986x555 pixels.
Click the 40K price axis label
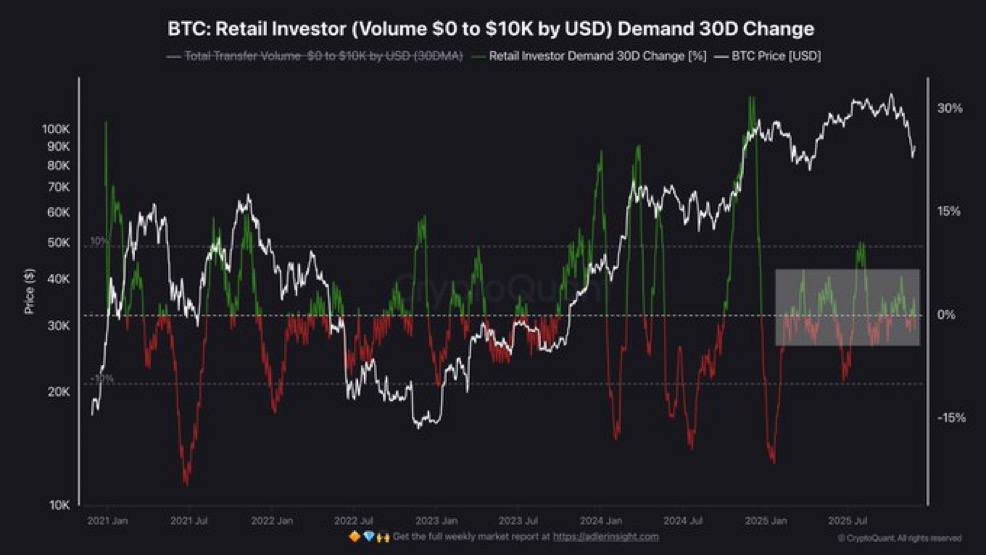(x=58, y=278)
